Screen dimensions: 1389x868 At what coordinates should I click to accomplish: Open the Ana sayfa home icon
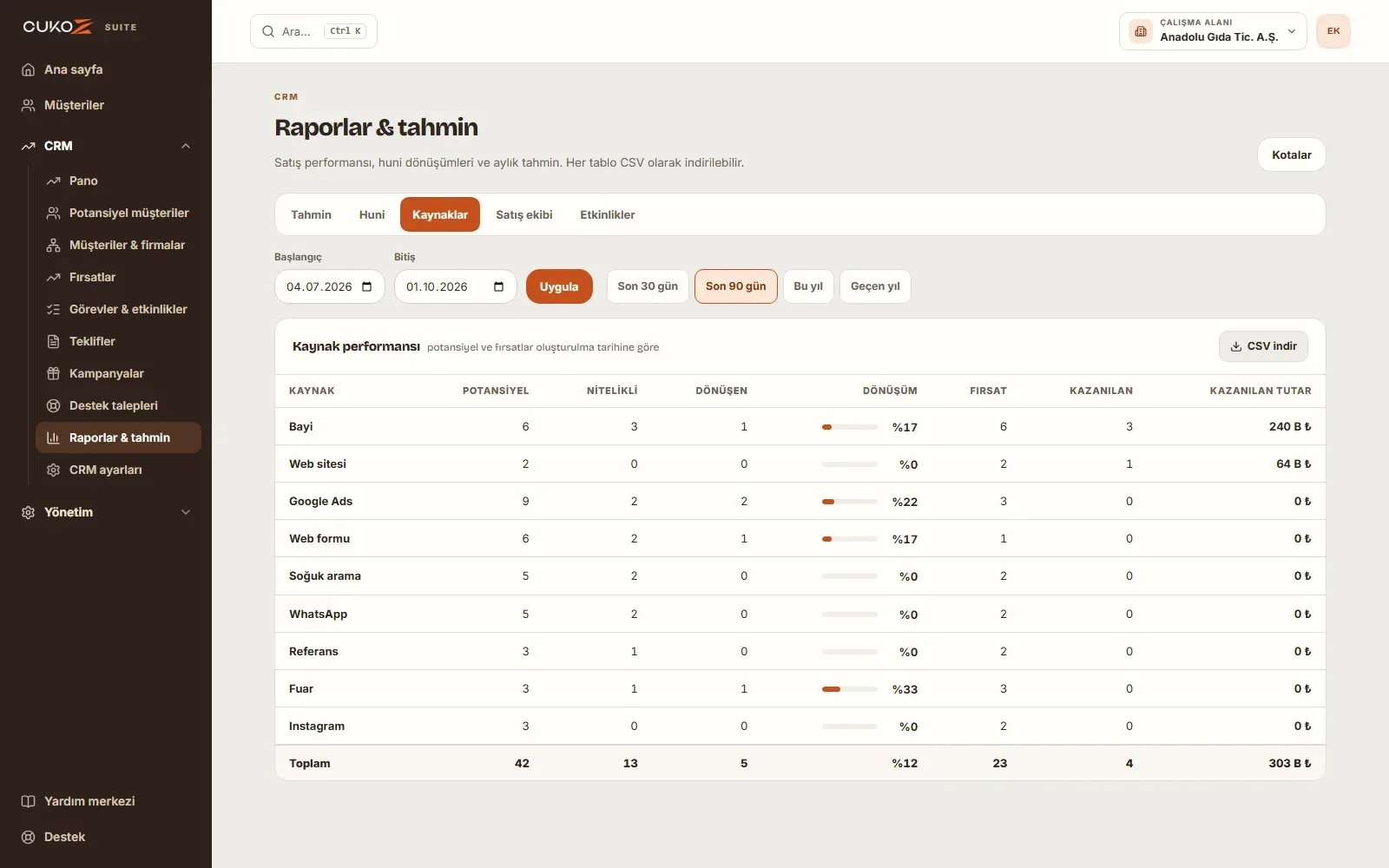click(x=28, y=69)
